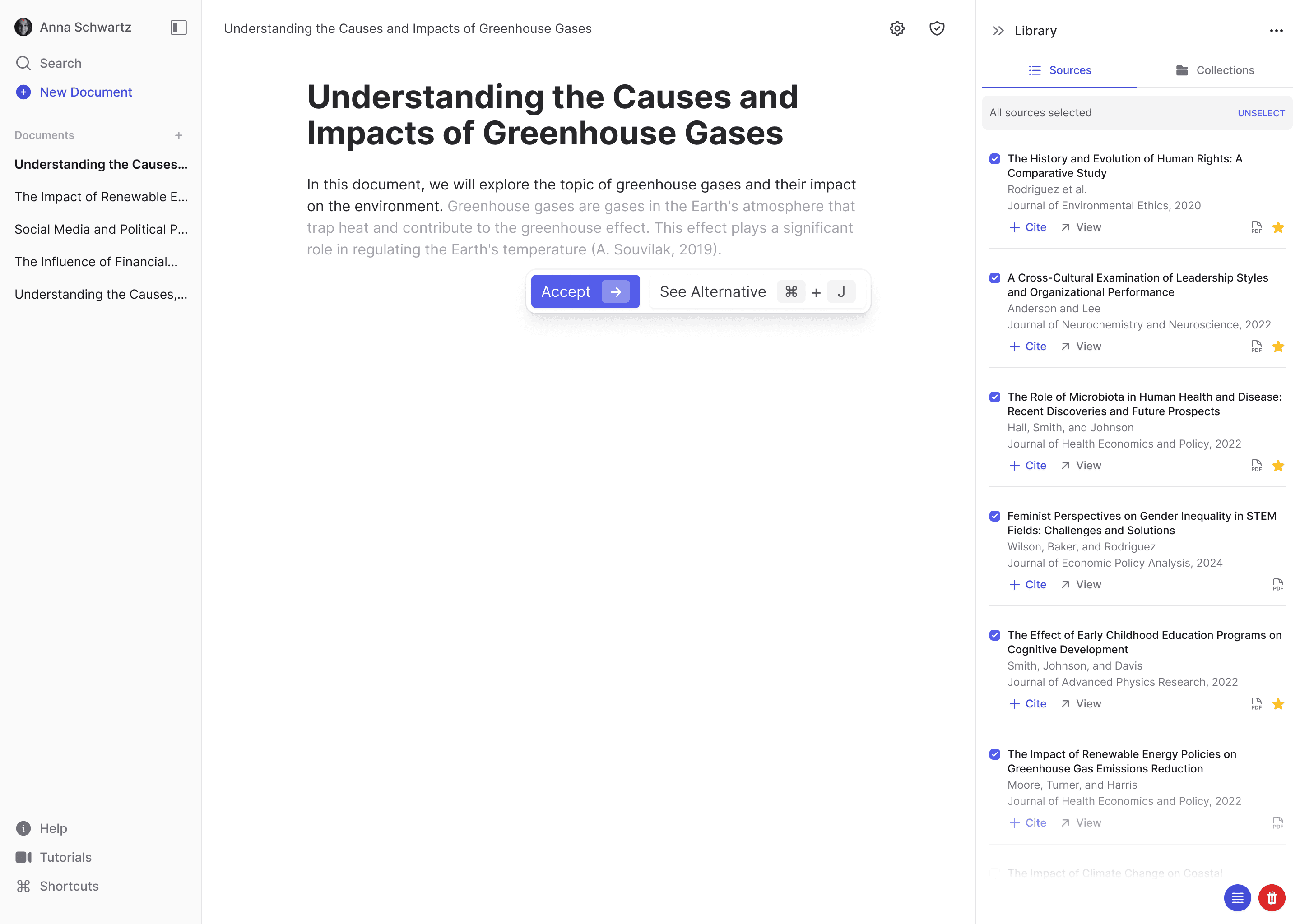
Task: Select the Sources tab
Action: [x=1059, y=70]
